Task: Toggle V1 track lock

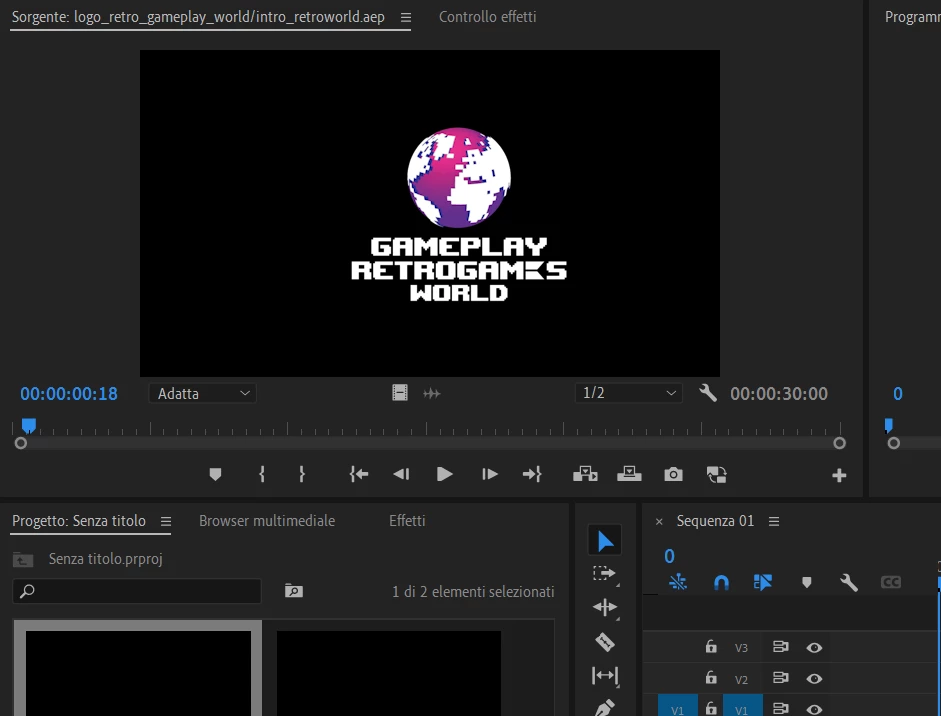Action: (711, 708)
